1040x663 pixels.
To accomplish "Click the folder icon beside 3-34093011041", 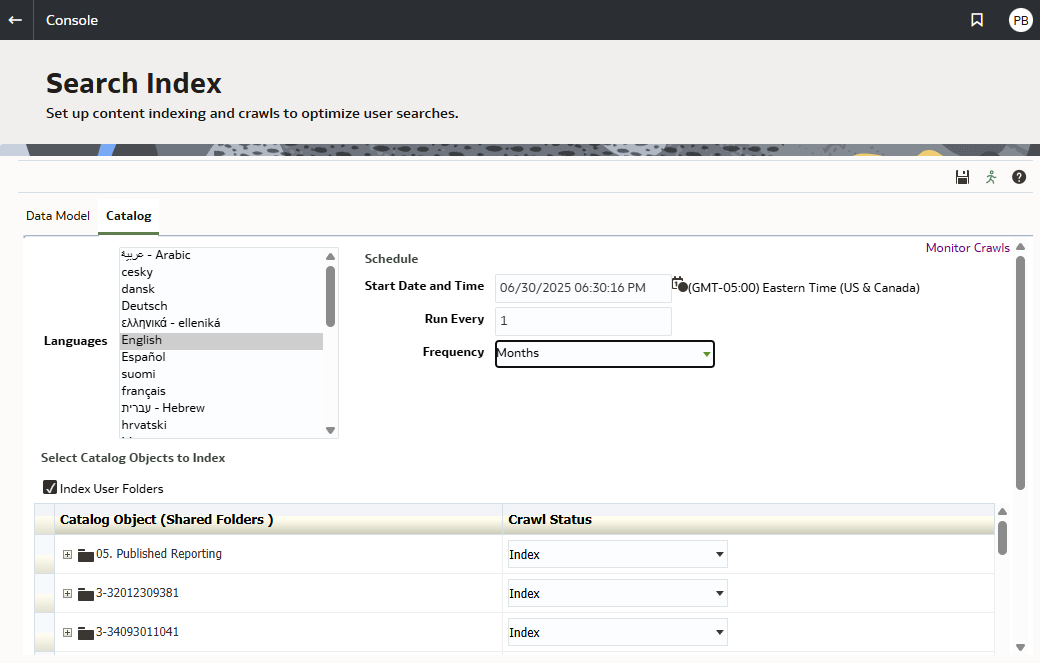I will (85, 632).
